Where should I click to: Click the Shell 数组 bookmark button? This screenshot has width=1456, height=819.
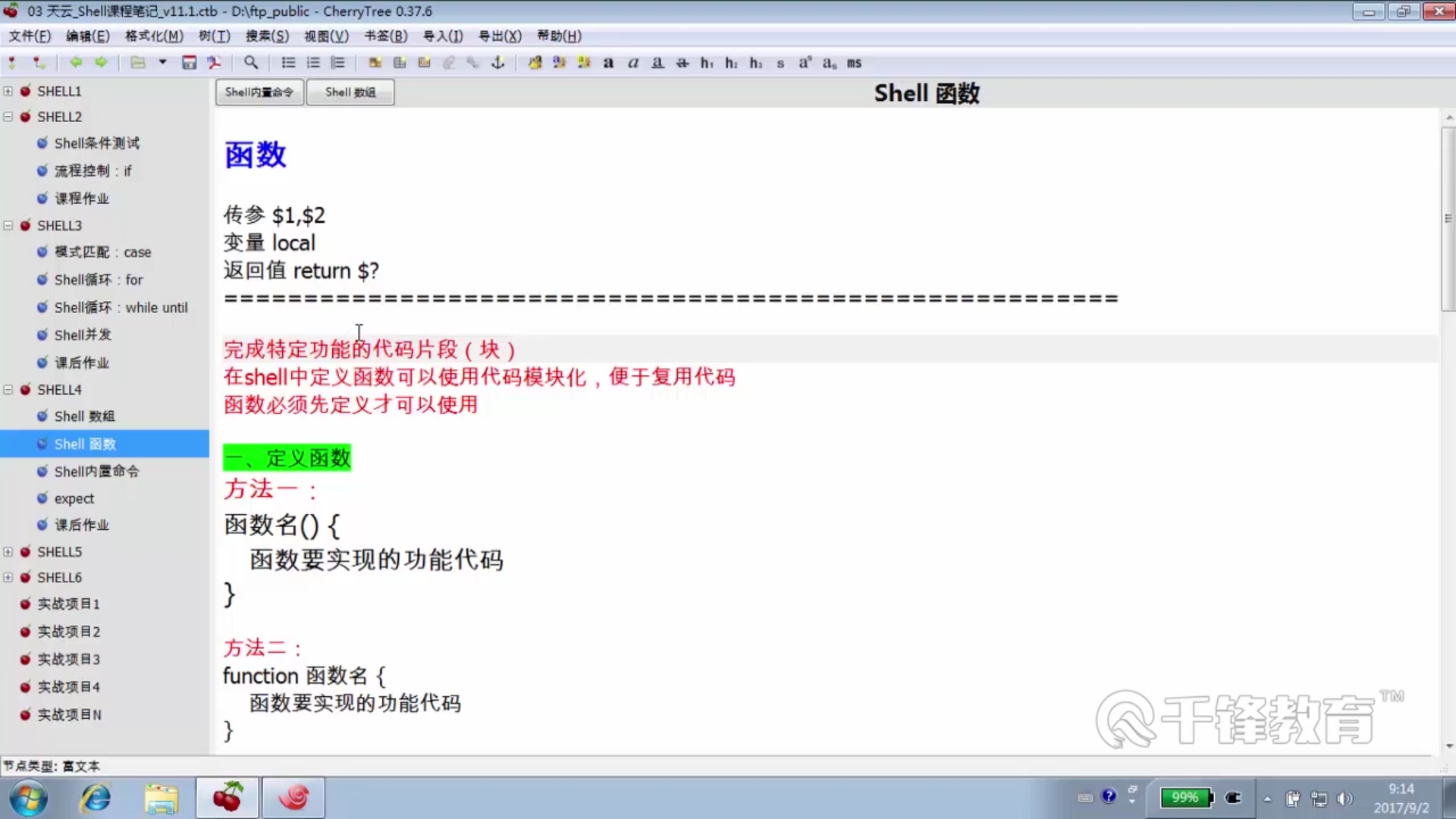pos(350,93)
